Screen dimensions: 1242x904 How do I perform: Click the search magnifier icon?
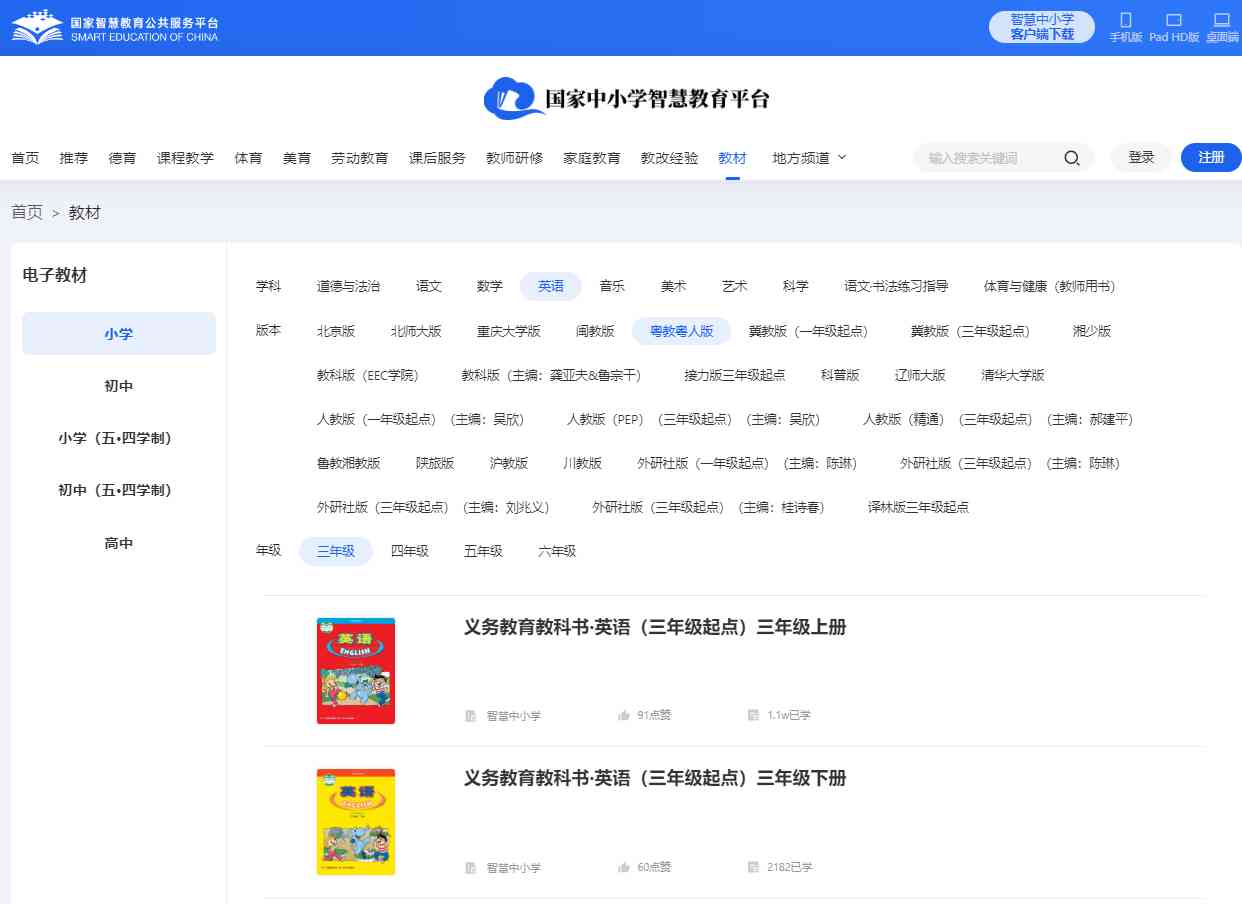point(1071,158)
